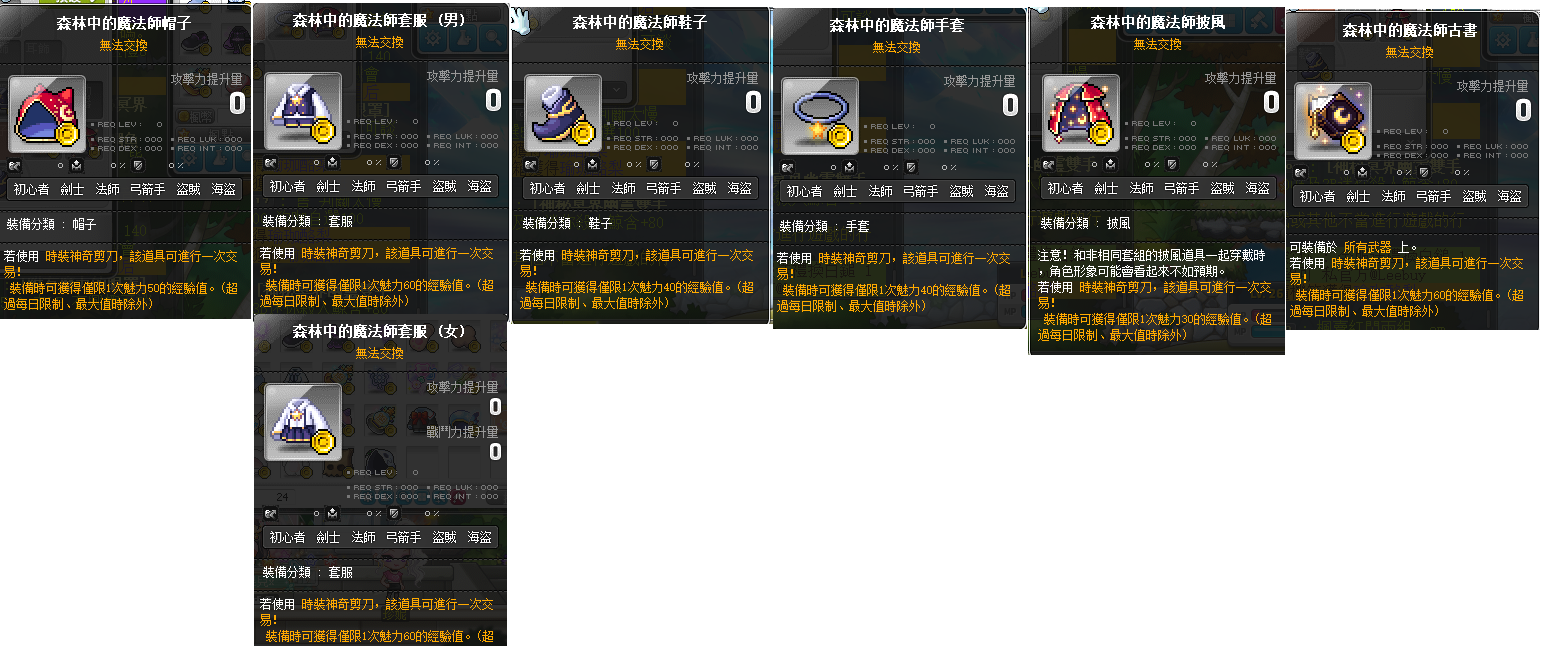
Task: Click the female wizard suit item icon
Action: point(302,422)
